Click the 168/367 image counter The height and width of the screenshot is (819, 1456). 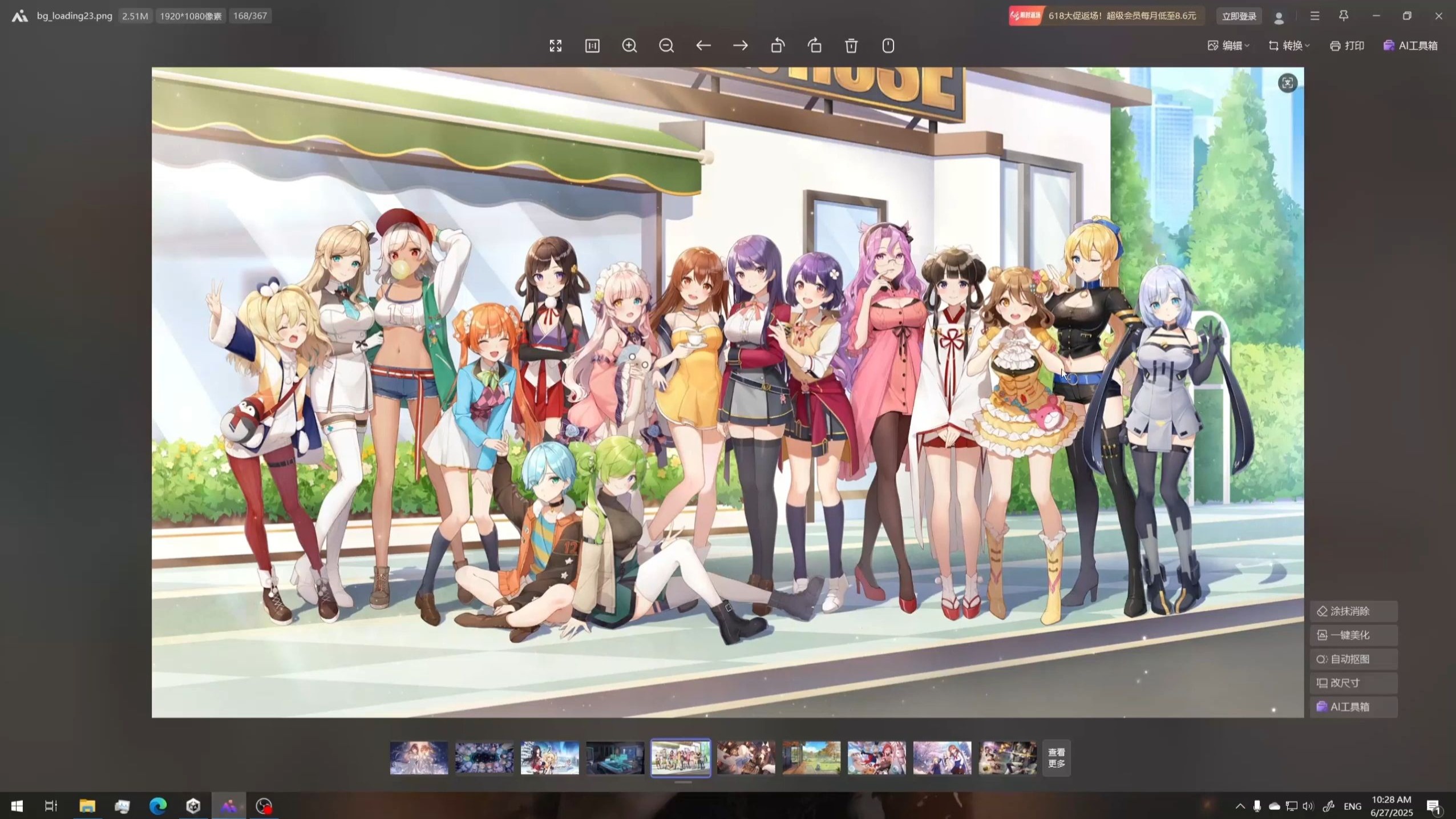point(250,16)
